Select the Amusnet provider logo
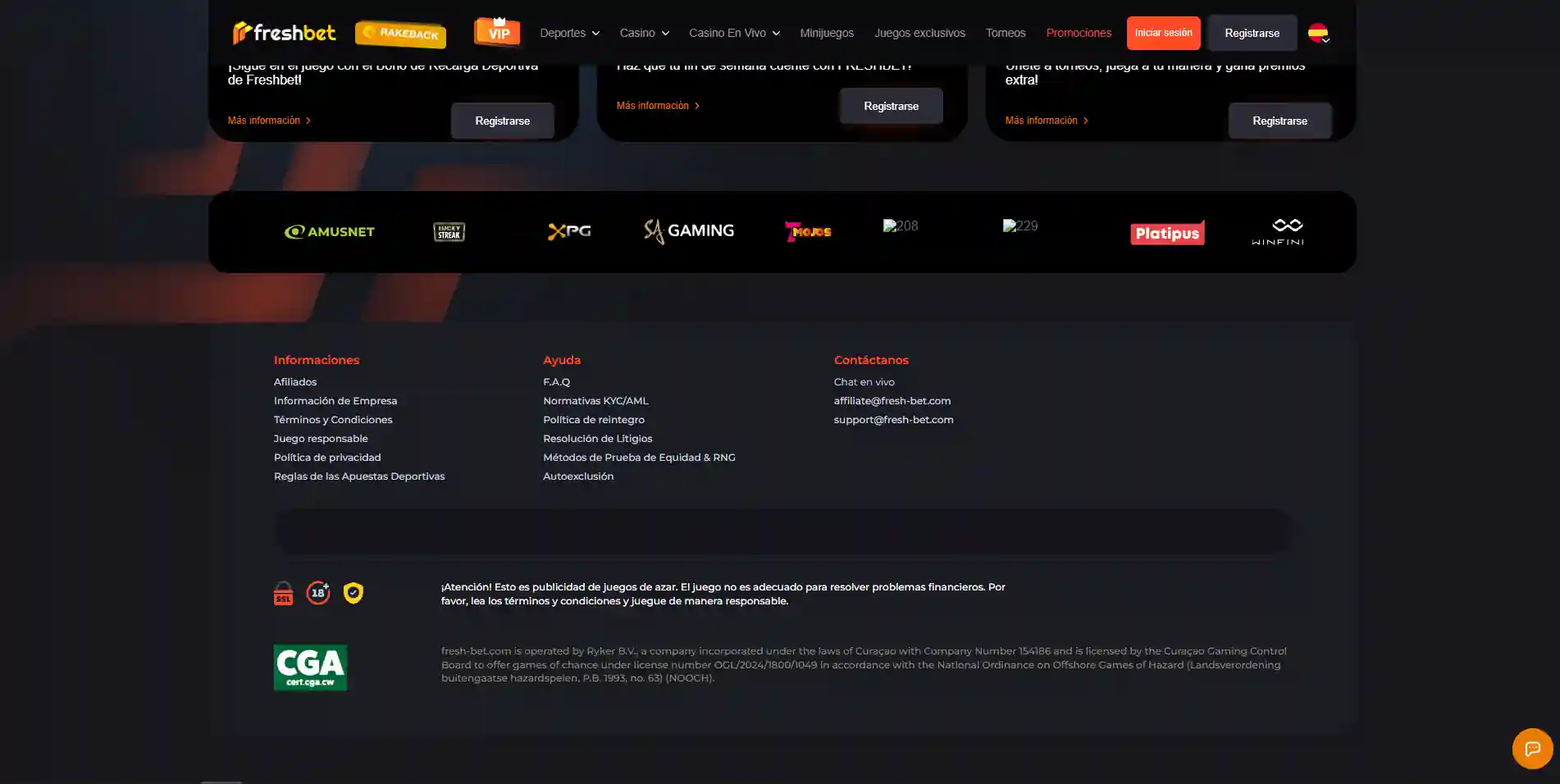The height and width of the screenshot is (784, 1560). point(330,232)
